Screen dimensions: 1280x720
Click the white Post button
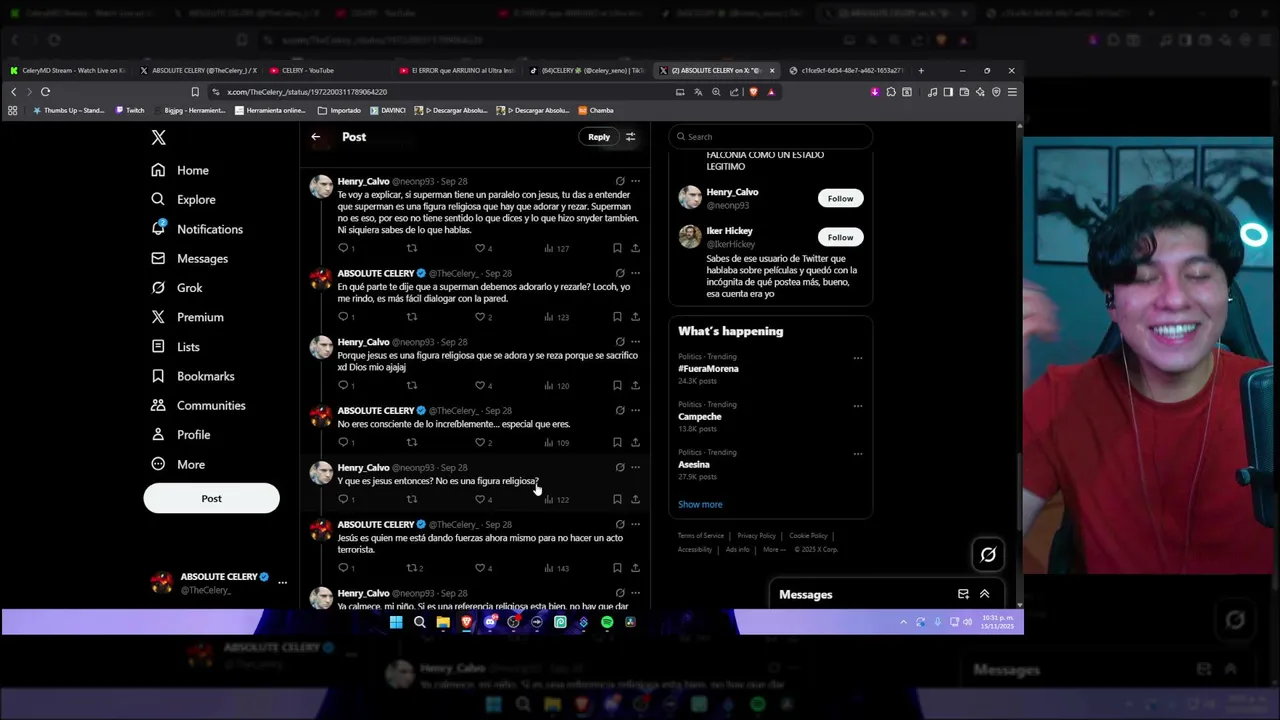[x=211, y=498]
